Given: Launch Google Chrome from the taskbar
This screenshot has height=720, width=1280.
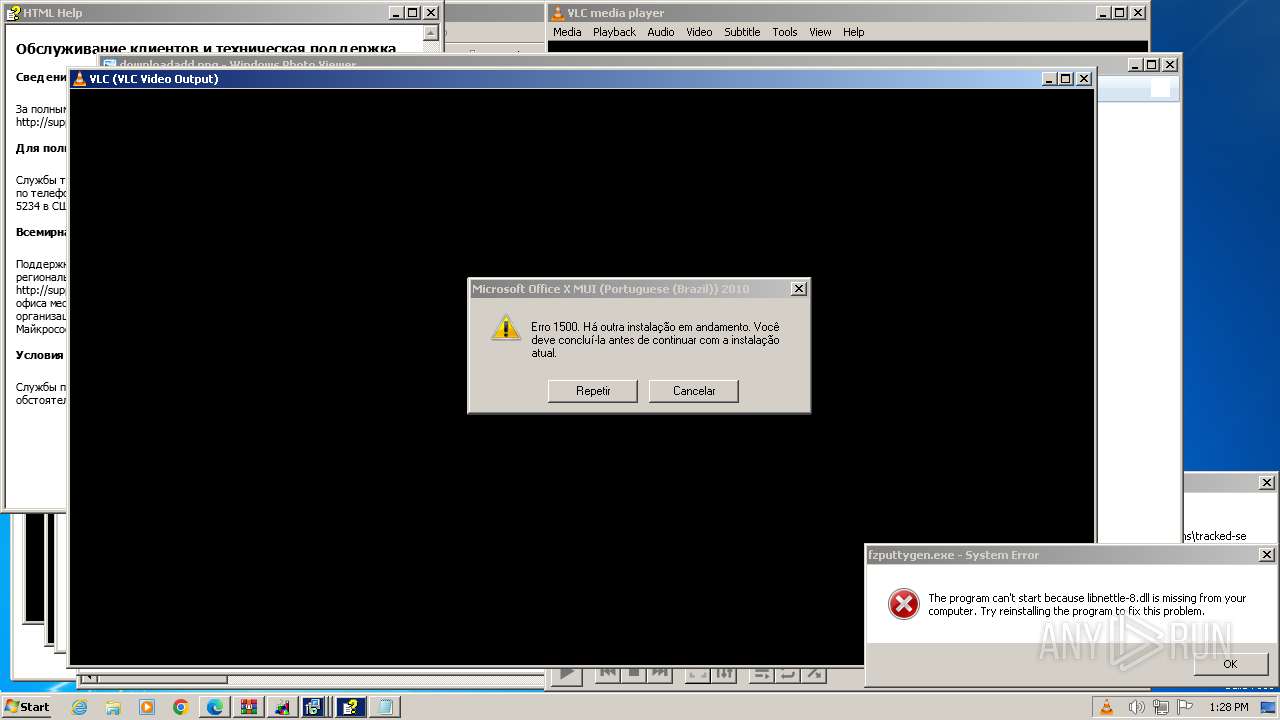Looking at the screenshot, I should (181, 707).
